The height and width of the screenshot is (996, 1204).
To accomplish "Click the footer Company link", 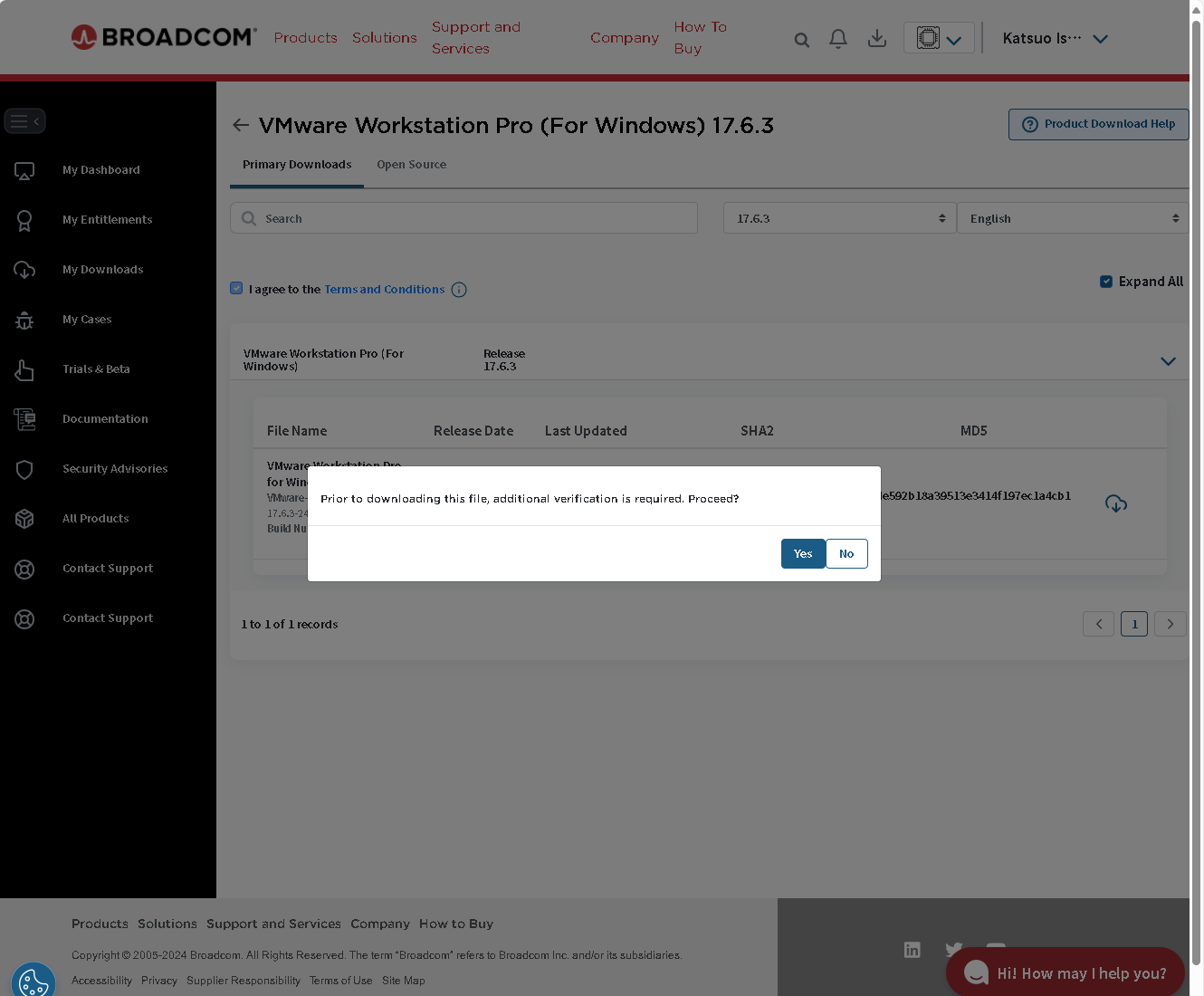I will pyautogui.click(x=380, y=924).
